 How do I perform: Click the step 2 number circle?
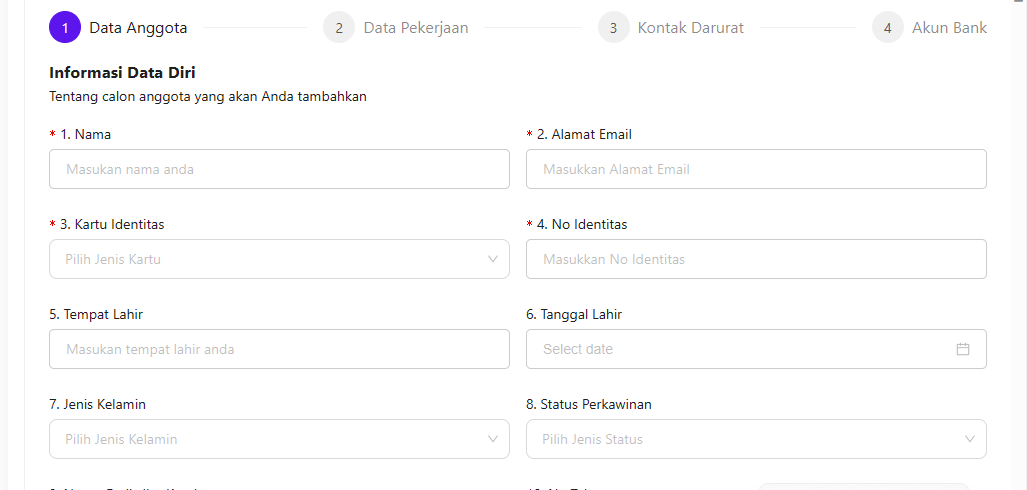point(339,28)
